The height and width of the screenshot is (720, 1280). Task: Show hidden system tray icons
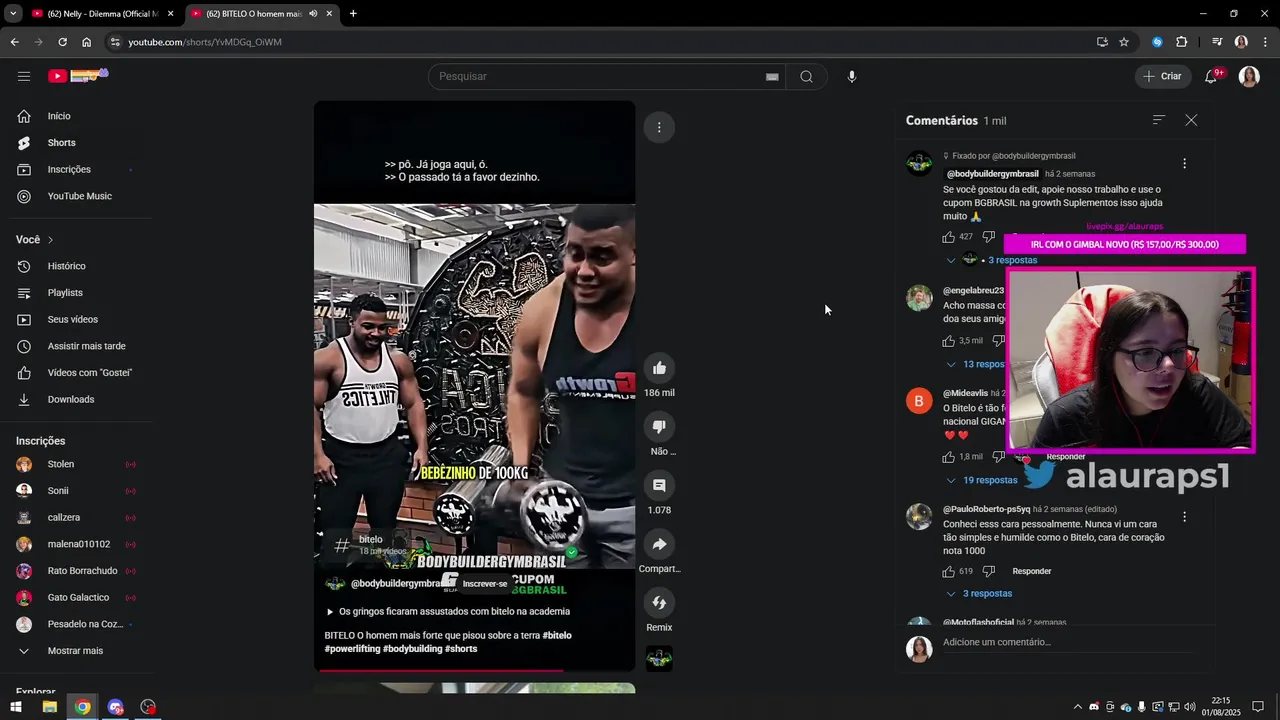point(1077,707)
